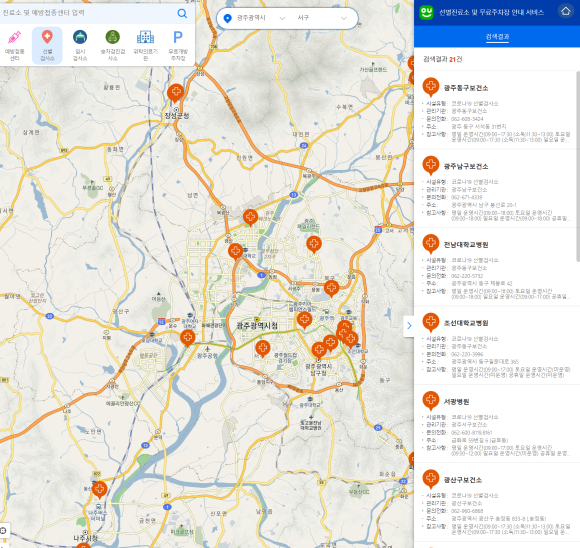Click the map marker above 장성군청
This screenshot has height=548, width=580.
[176, 93]
